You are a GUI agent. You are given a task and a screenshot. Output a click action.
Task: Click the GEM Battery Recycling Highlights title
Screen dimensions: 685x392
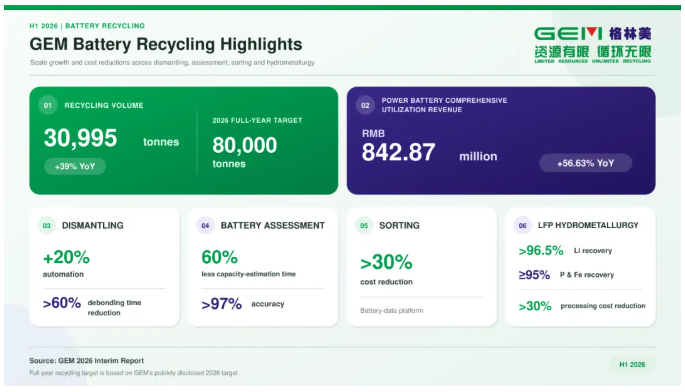(x=166, y=44)
